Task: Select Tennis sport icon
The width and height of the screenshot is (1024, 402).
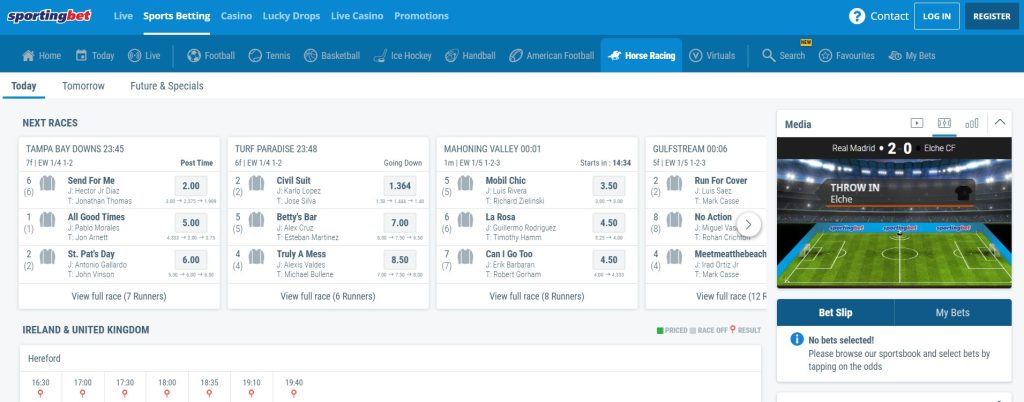Action: [255, 55]
